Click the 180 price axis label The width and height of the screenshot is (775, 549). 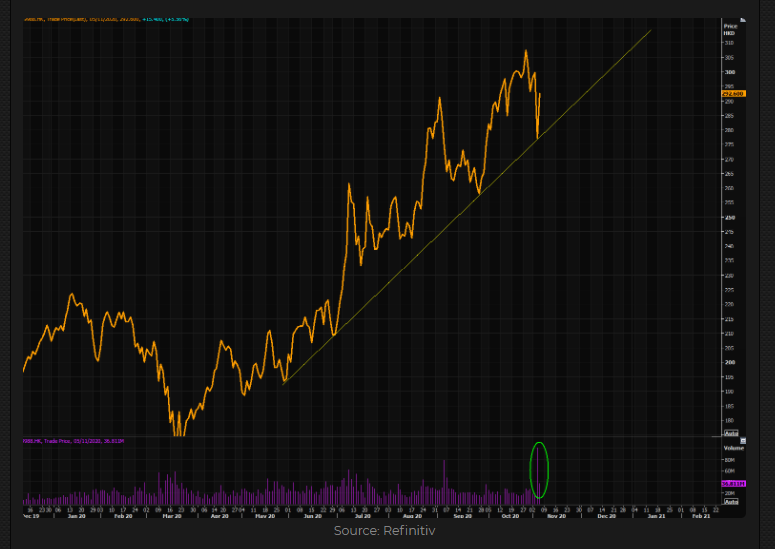[729, 421]
